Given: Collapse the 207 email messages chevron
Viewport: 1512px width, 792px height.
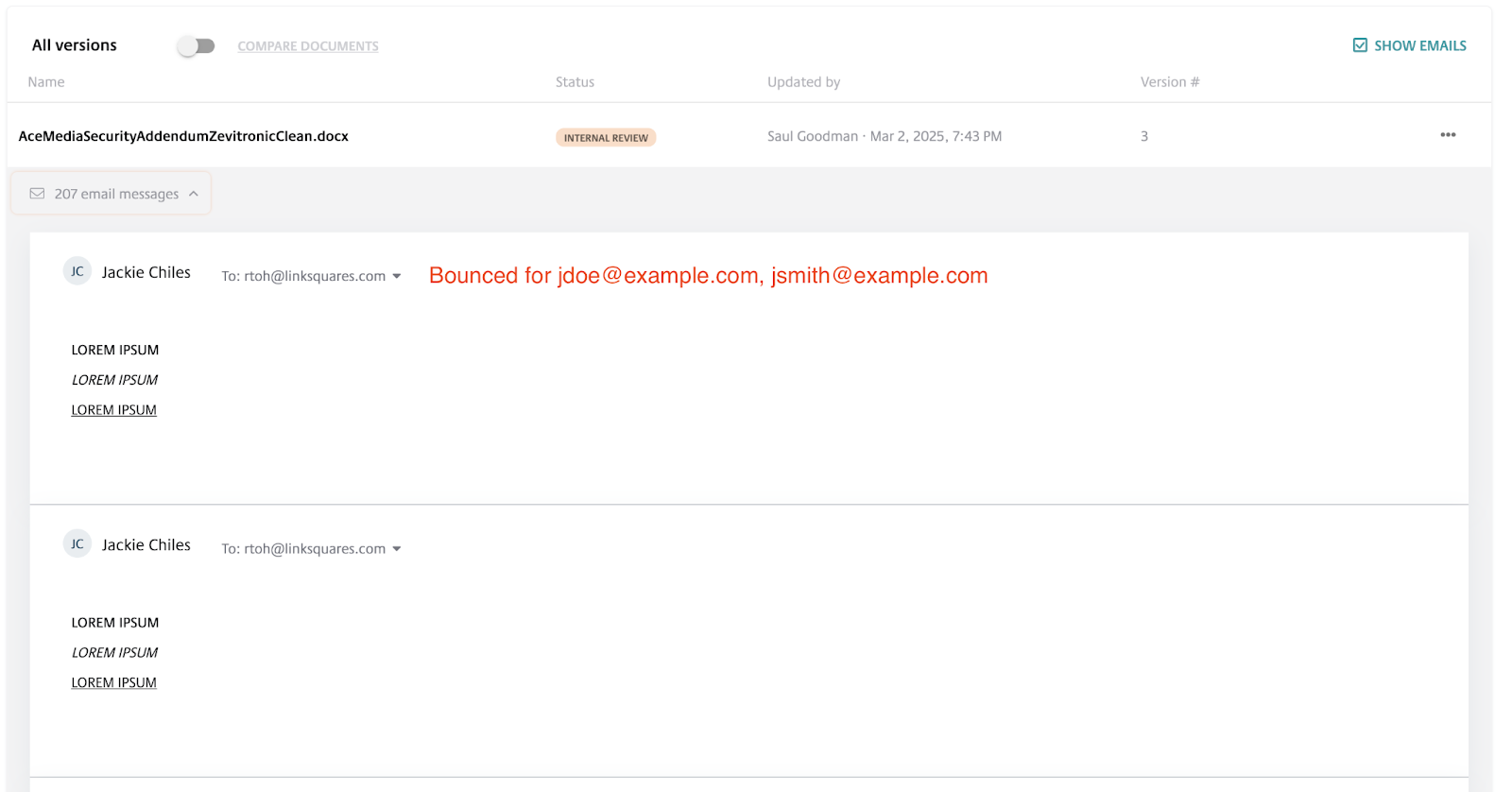Looking at the screenshot, I should point(194,194).
